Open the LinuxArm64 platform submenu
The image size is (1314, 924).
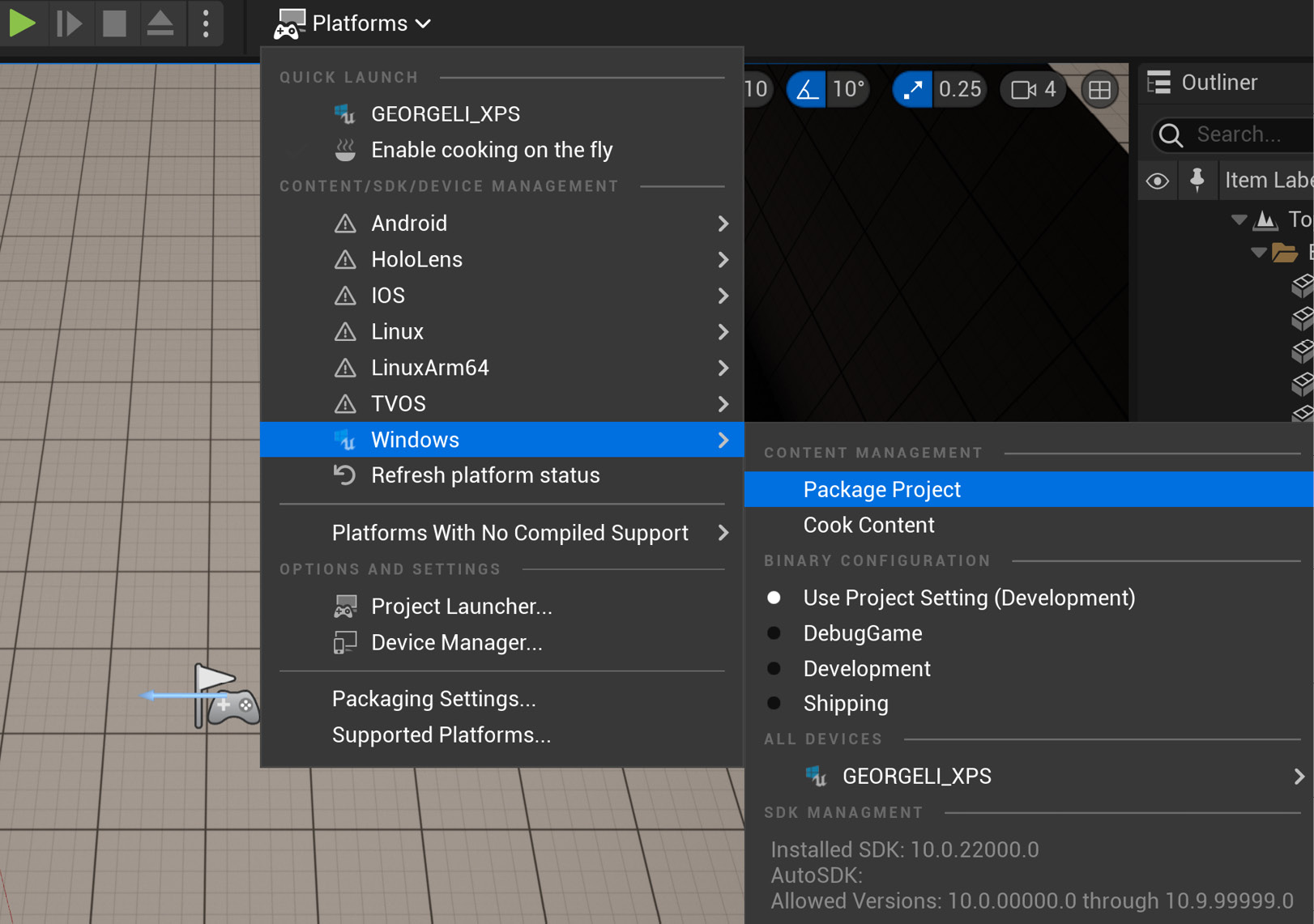501,368
